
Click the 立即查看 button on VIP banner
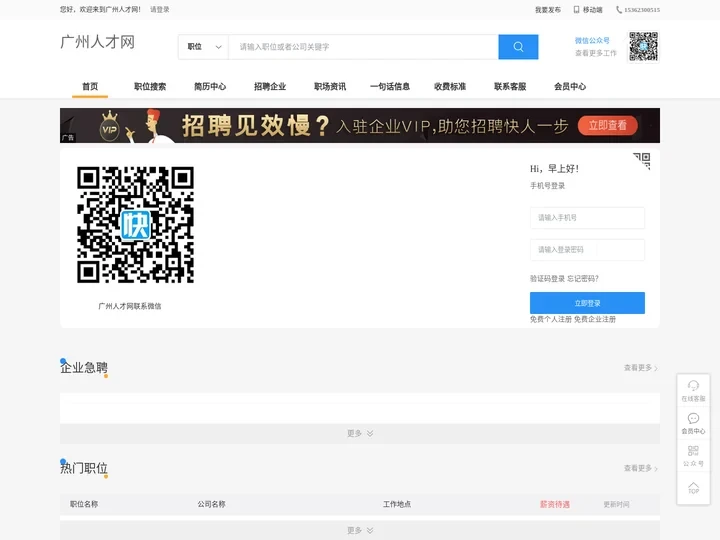click(x=608, y=125)
